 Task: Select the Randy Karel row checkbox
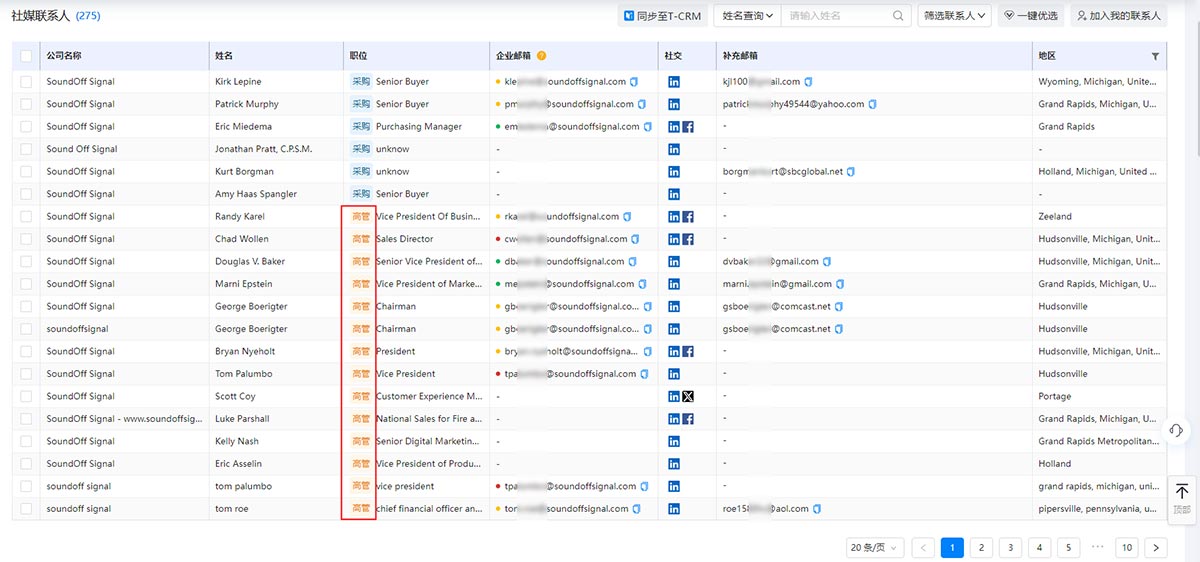pyautogui.click(x=26, y=217)
